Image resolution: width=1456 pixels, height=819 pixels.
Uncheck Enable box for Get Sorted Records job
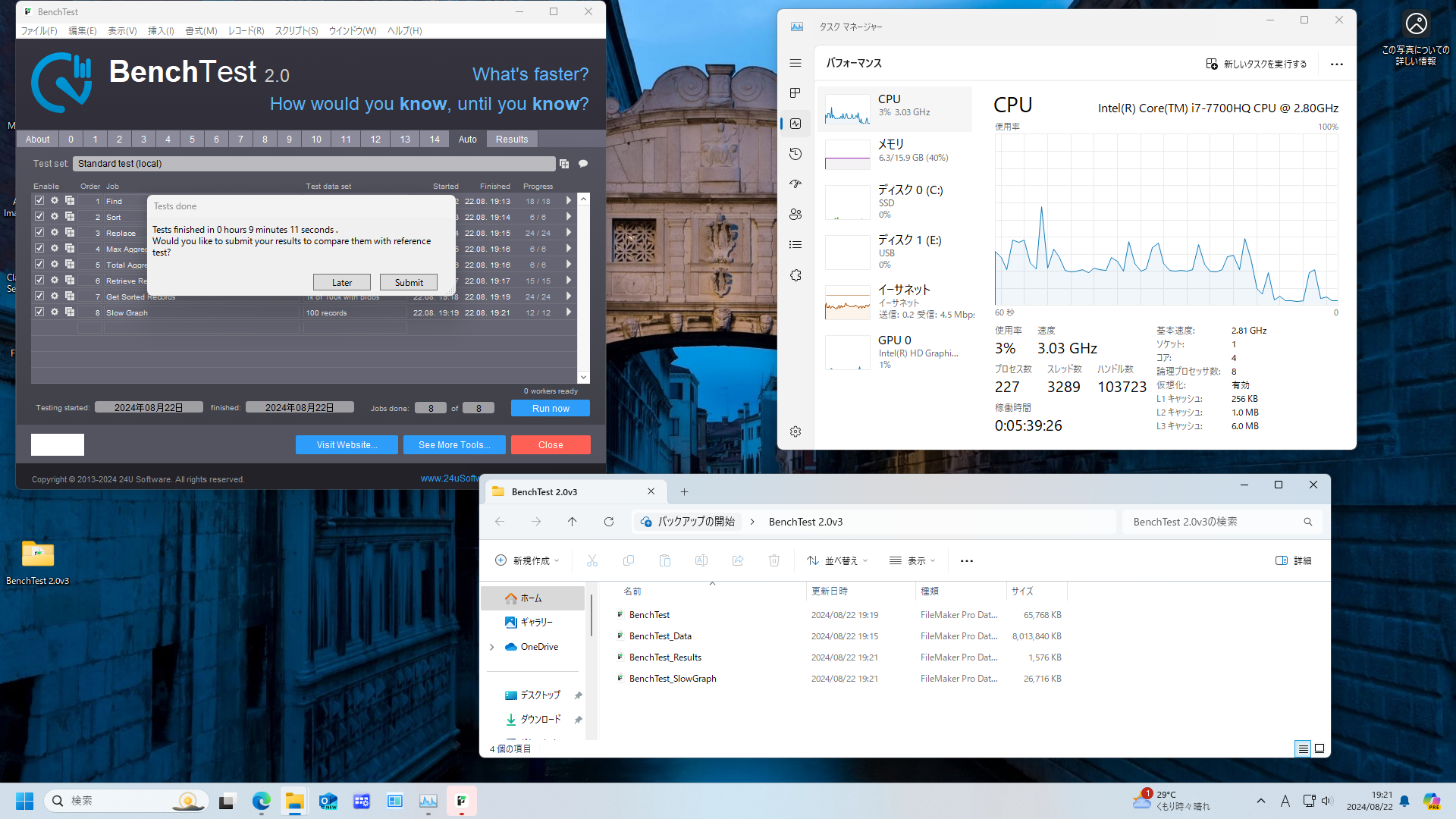coord(39,297)
